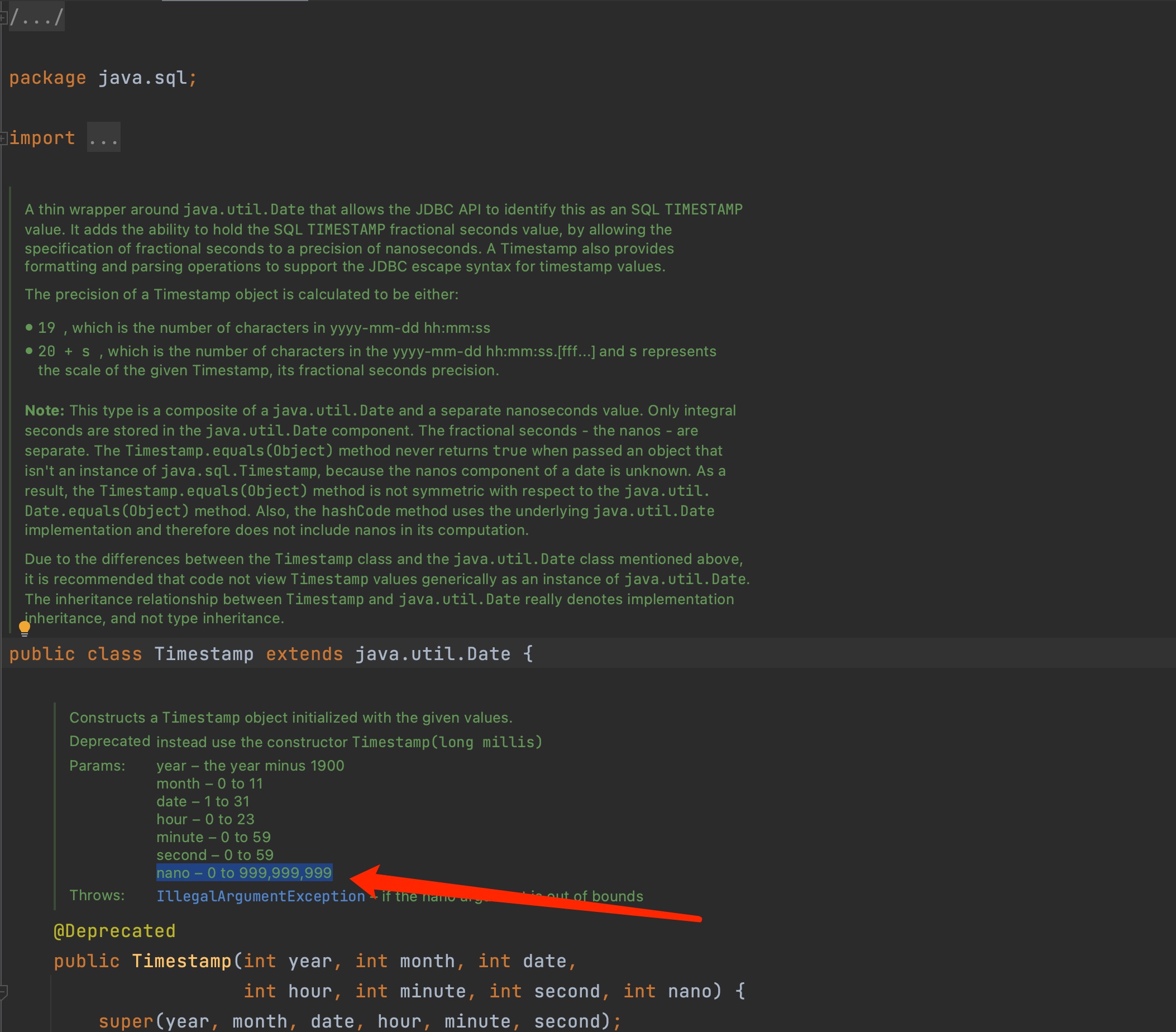Expand the collapsed "/.../" license comment

pyautogui.click(x=36, y=17)
